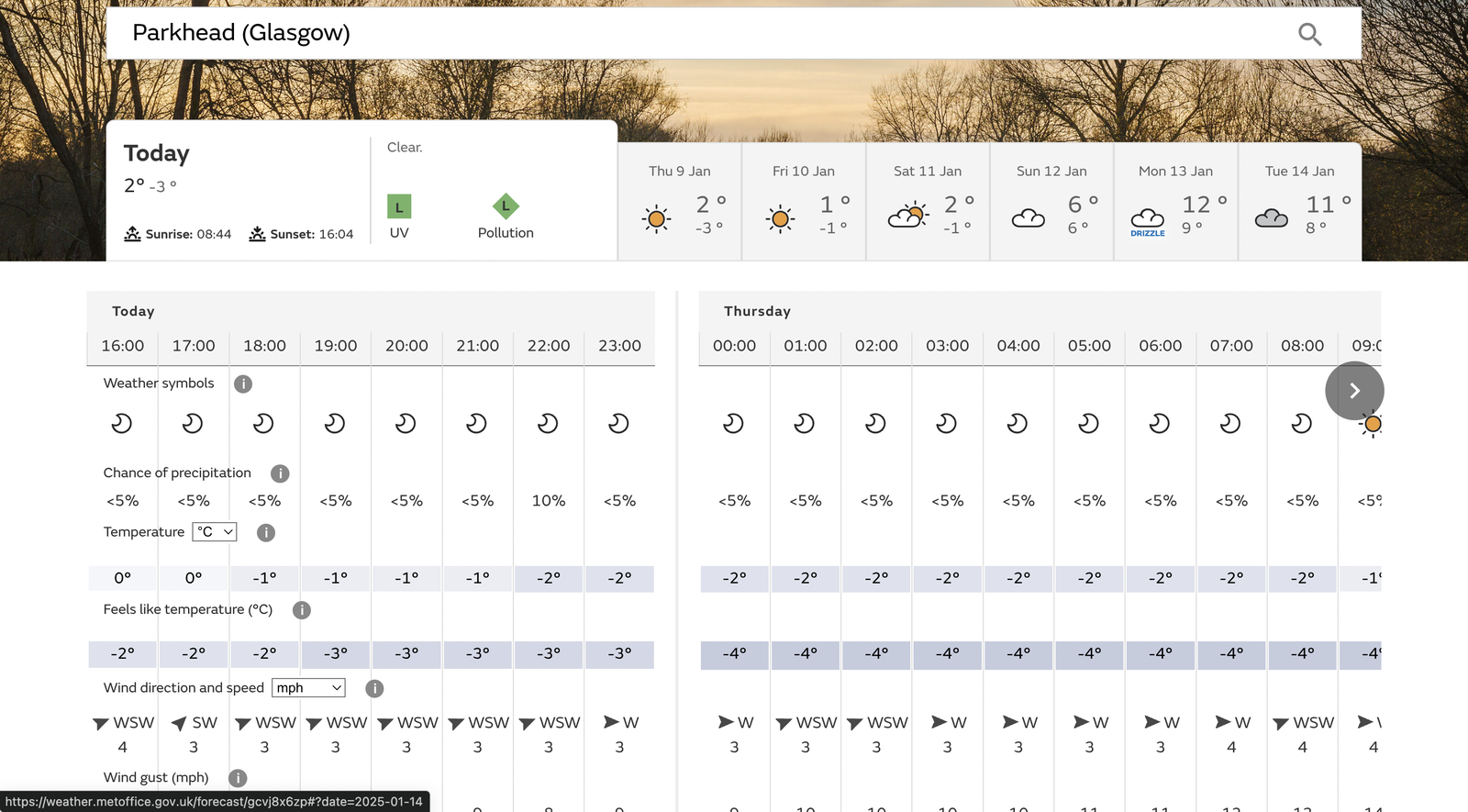Screen dimensions: 1468x812
Task: Select the Sat 11 Jan forecast tab
Action: click(928, 202)
